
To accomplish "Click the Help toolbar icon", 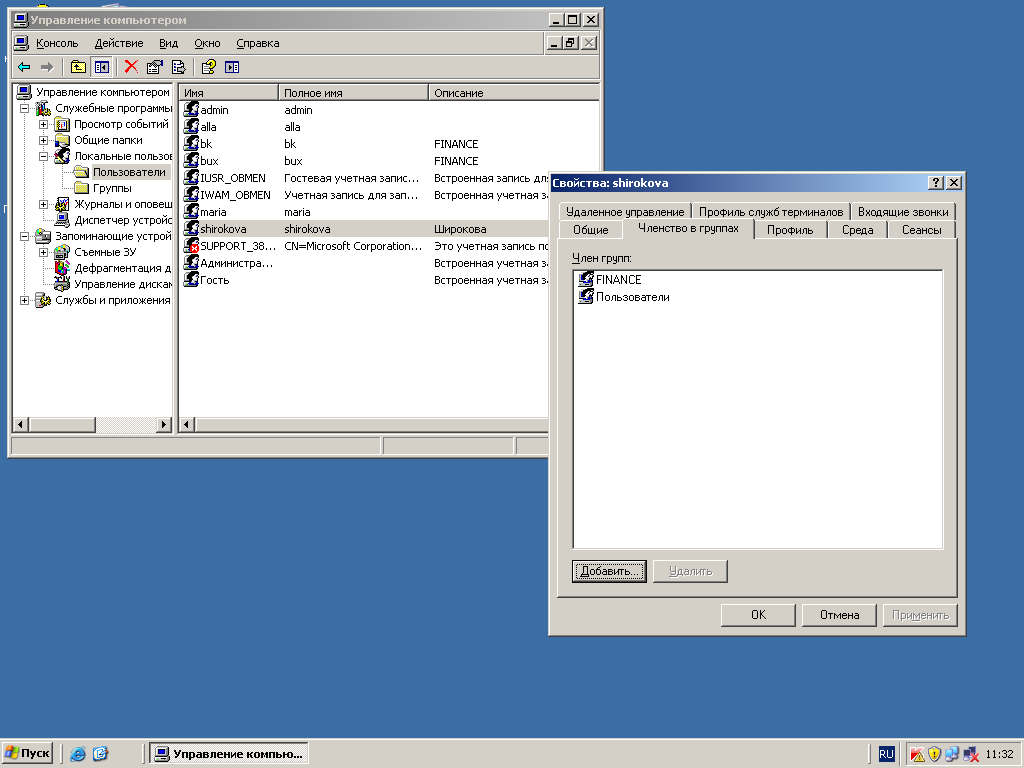I will (x=209, y=67).
